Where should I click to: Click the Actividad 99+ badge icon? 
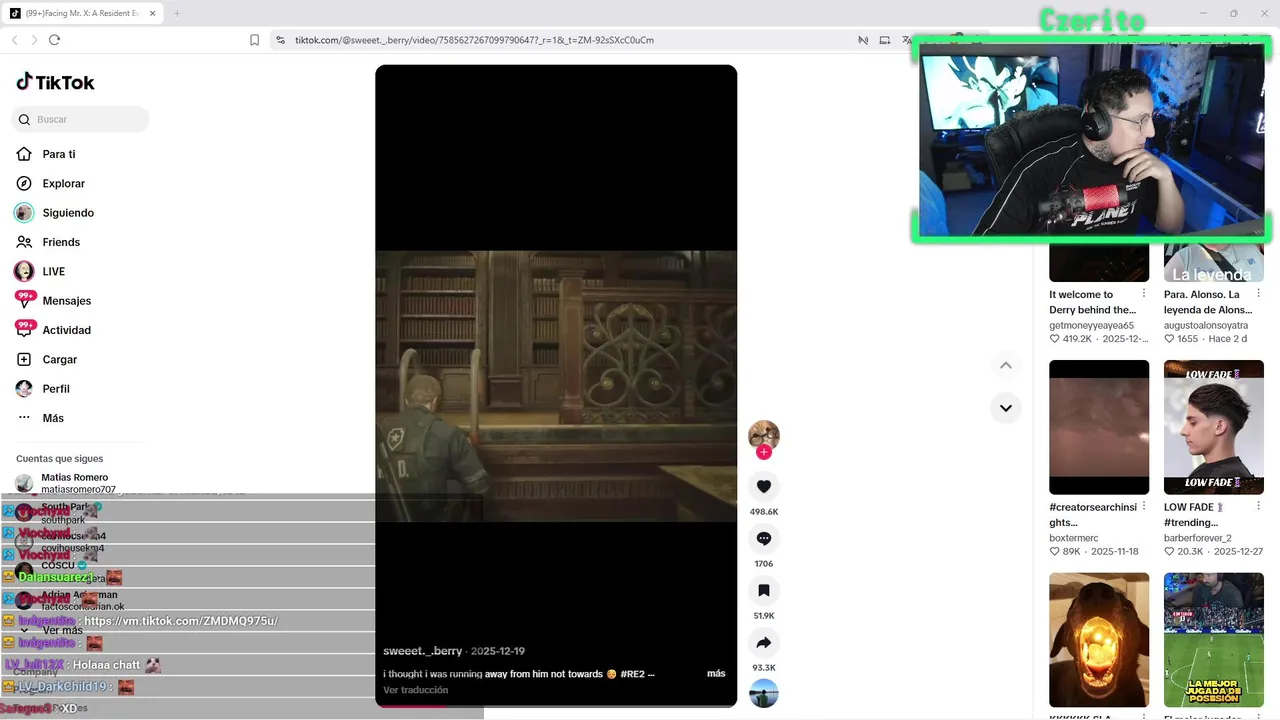(25, 328)
